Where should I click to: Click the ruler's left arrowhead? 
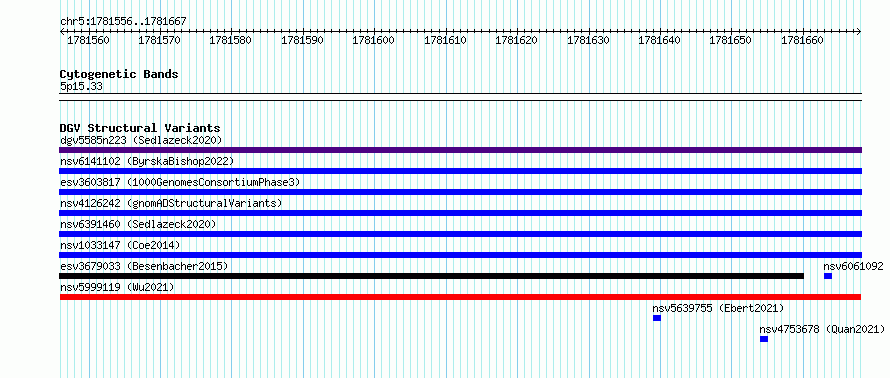62,31
